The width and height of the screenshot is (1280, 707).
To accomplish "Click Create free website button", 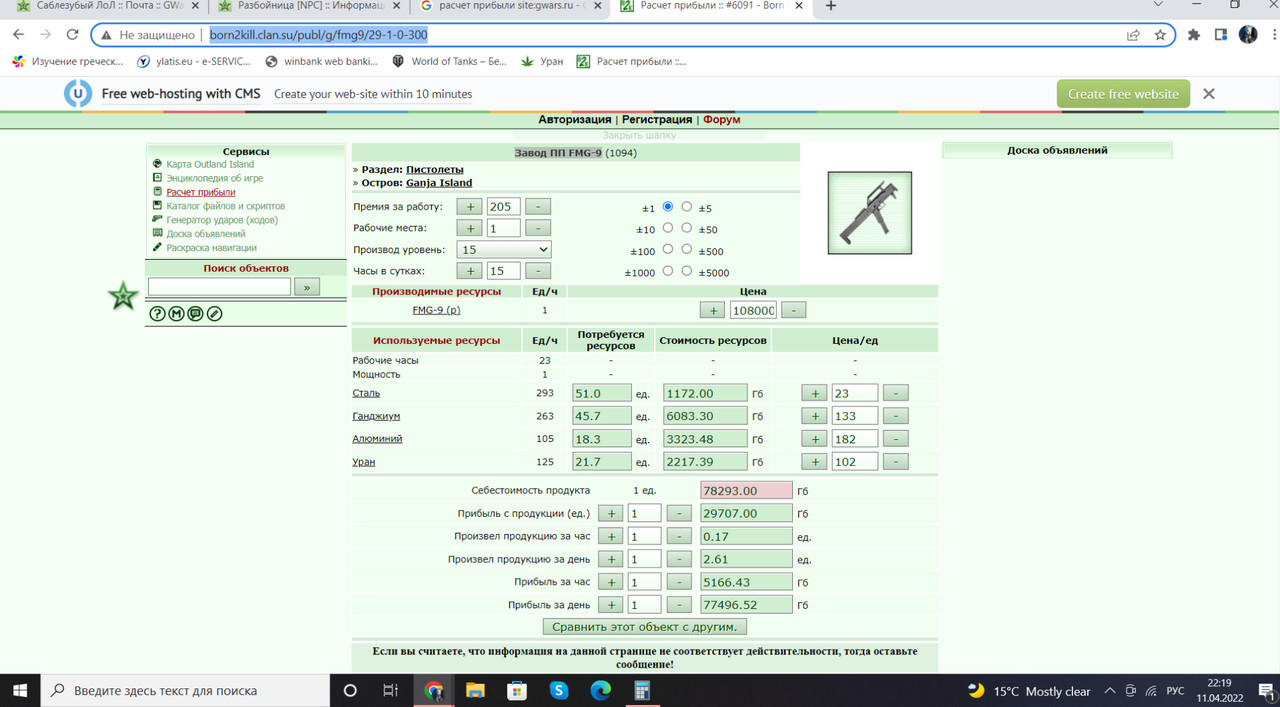I will pyautogui.click(x=1123, y=94).
